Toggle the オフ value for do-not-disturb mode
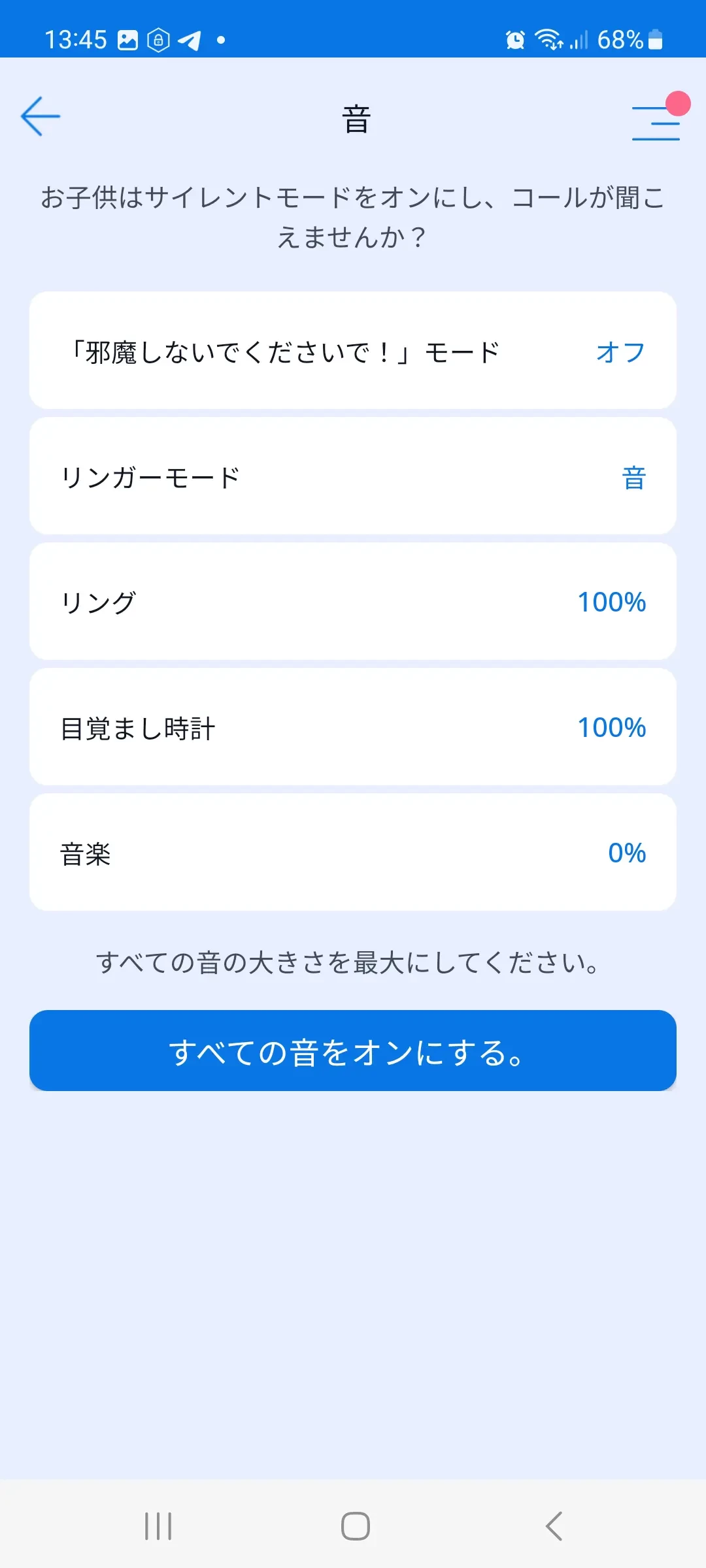Screen dimensions: 706x1568 click(x=620, y=352)
